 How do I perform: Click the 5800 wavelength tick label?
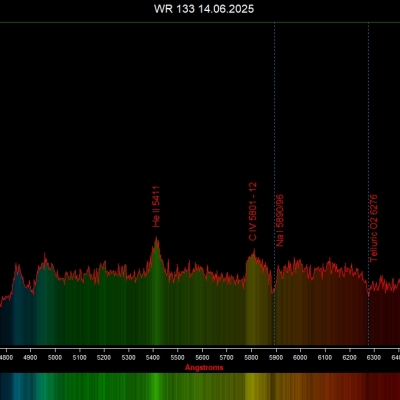pyautogui.click(x=251, y=358)
